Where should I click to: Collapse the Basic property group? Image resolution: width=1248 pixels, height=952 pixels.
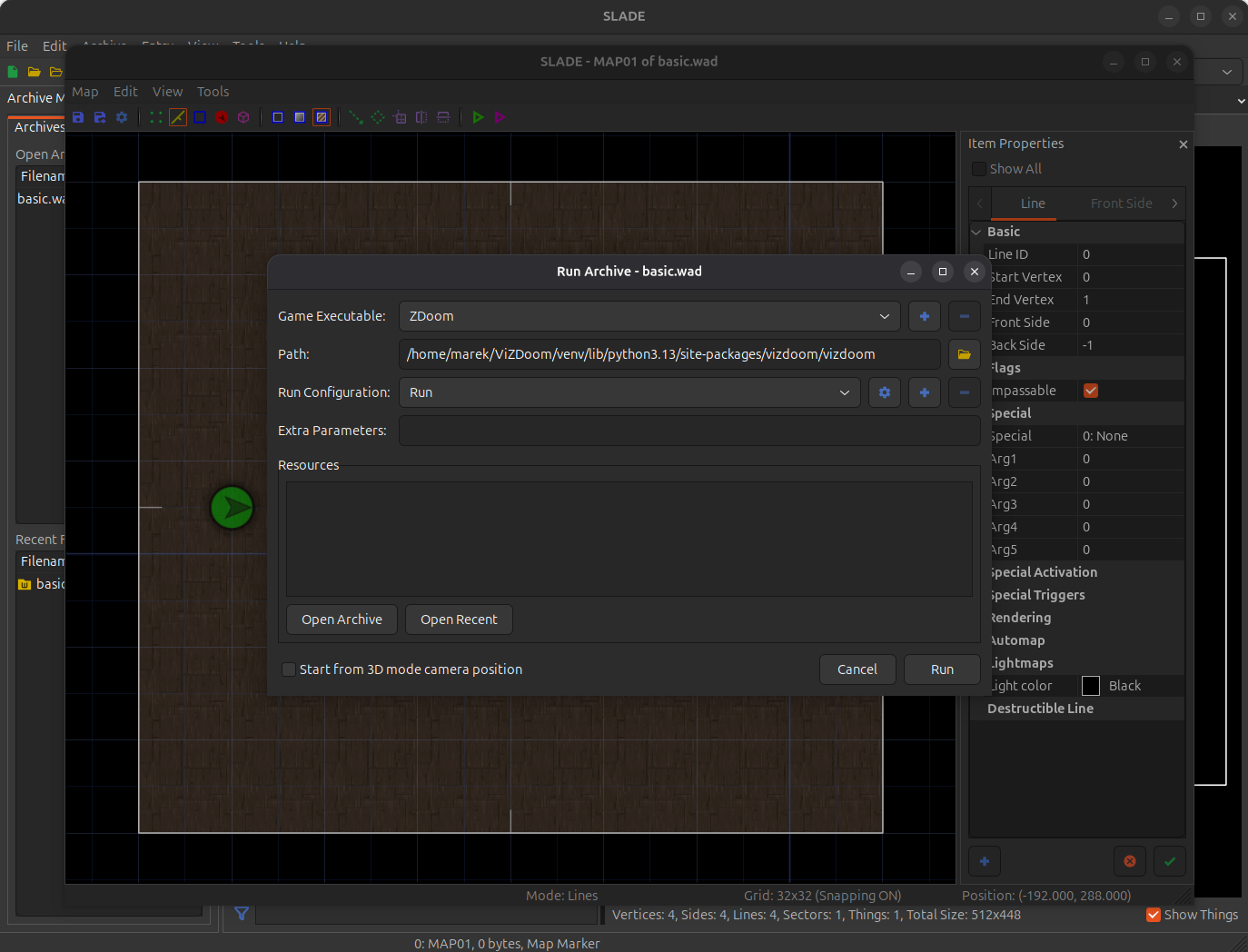[977, 232]
